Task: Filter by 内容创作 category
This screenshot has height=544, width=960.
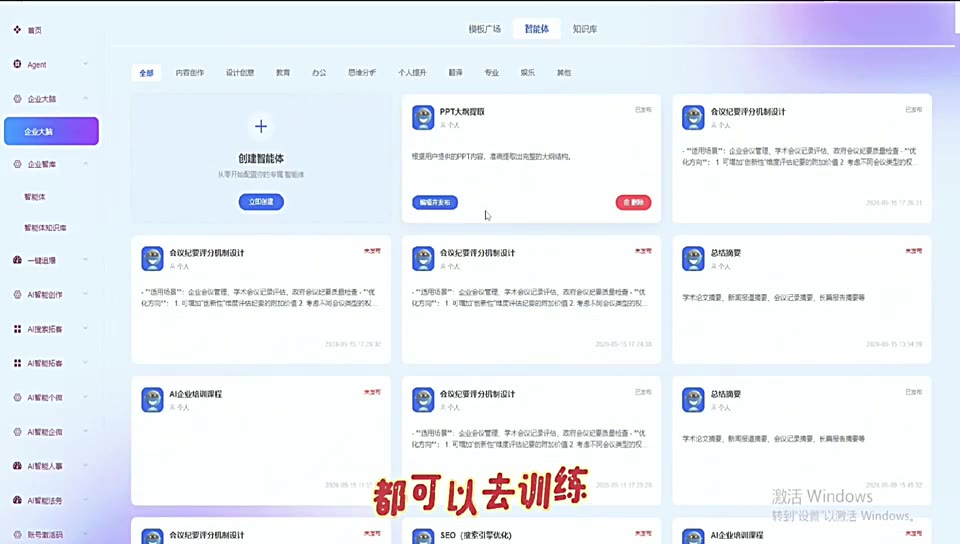Action: [190, 72]
